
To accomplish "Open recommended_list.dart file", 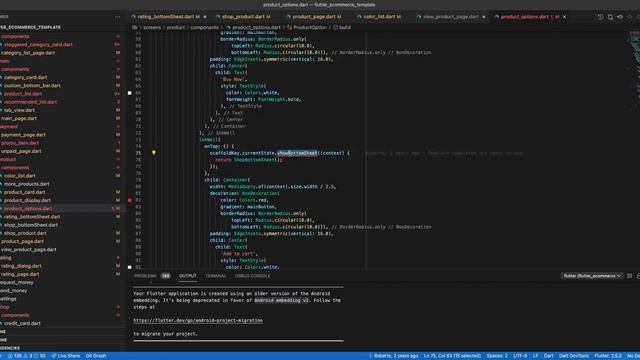I will pyautogui.click(x=30, y=102).
